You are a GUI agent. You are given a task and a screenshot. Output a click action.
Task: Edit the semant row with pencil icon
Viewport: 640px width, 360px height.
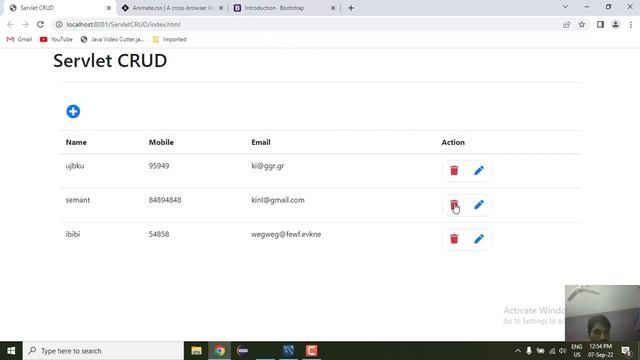pos(479,205)
